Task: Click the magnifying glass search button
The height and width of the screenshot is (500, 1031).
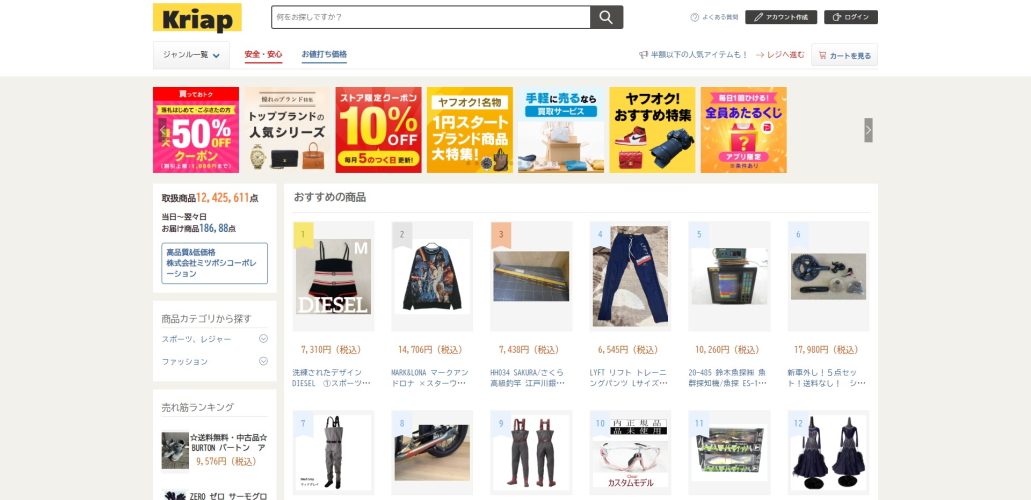Action: tap(606, 17)
